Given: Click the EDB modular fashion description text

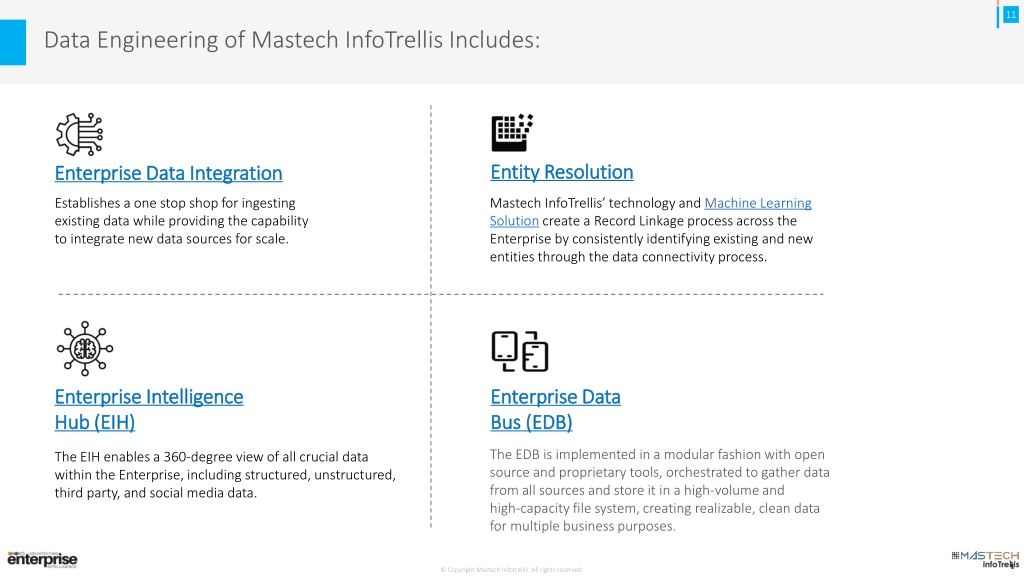Looking at the screenshot, I should [x=660, y=490].
